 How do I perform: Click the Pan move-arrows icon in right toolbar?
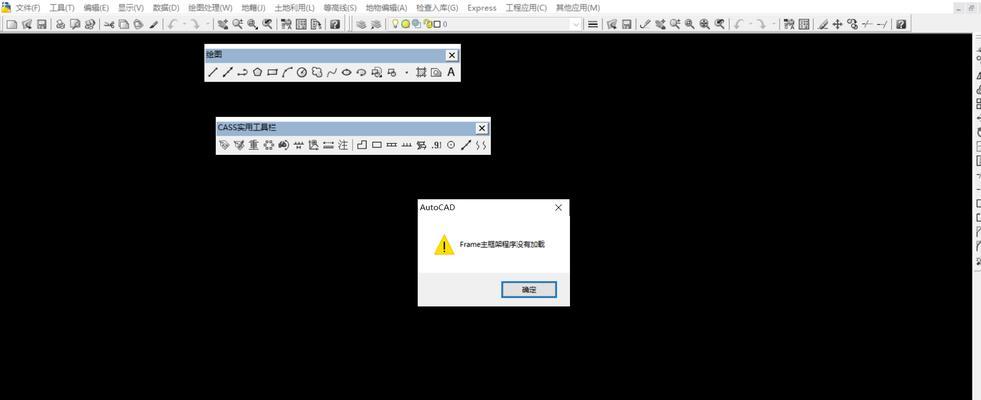tap(838, 24)
